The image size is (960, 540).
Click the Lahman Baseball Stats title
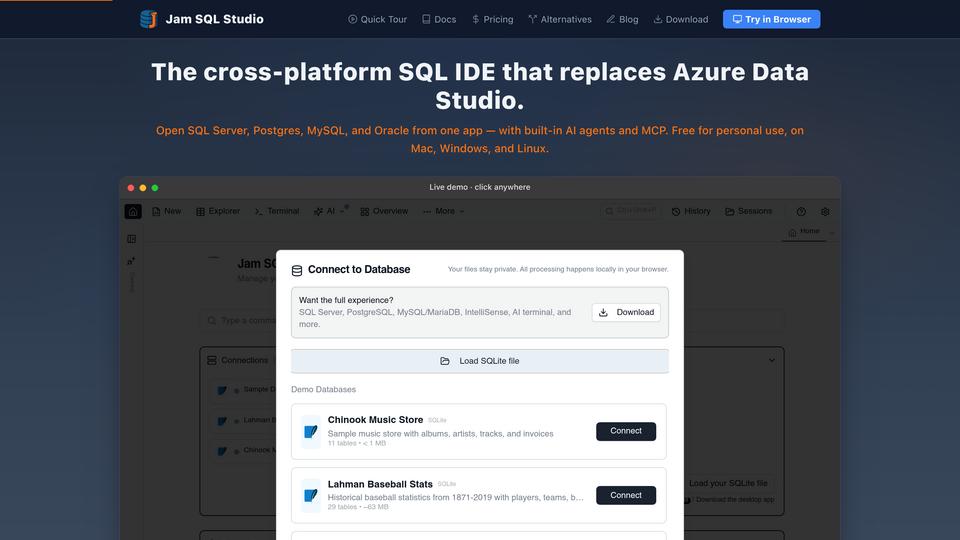tap(380, 484)
